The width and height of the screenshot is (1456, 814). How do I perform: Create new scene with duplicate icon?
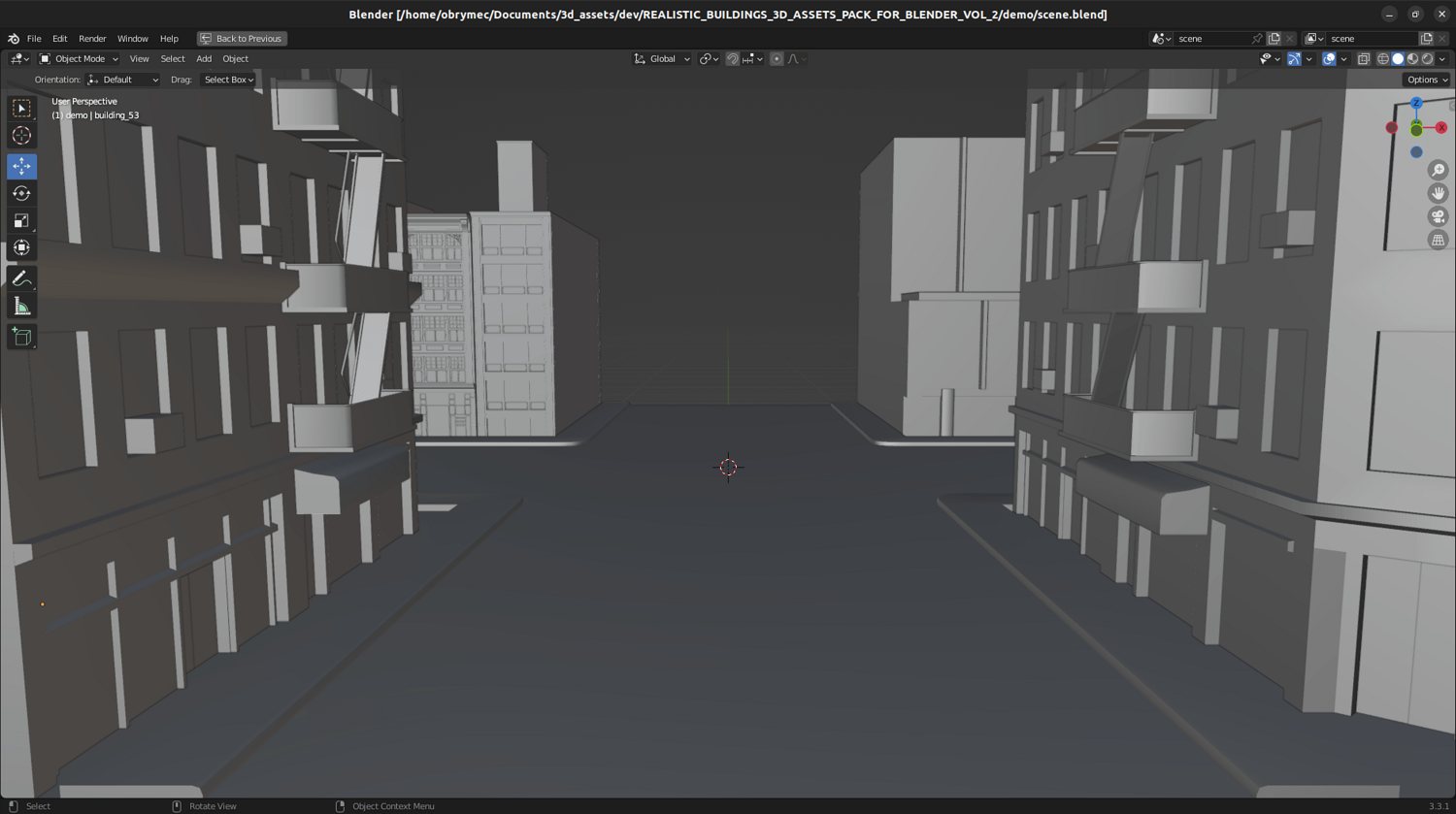pos(1274,39)
